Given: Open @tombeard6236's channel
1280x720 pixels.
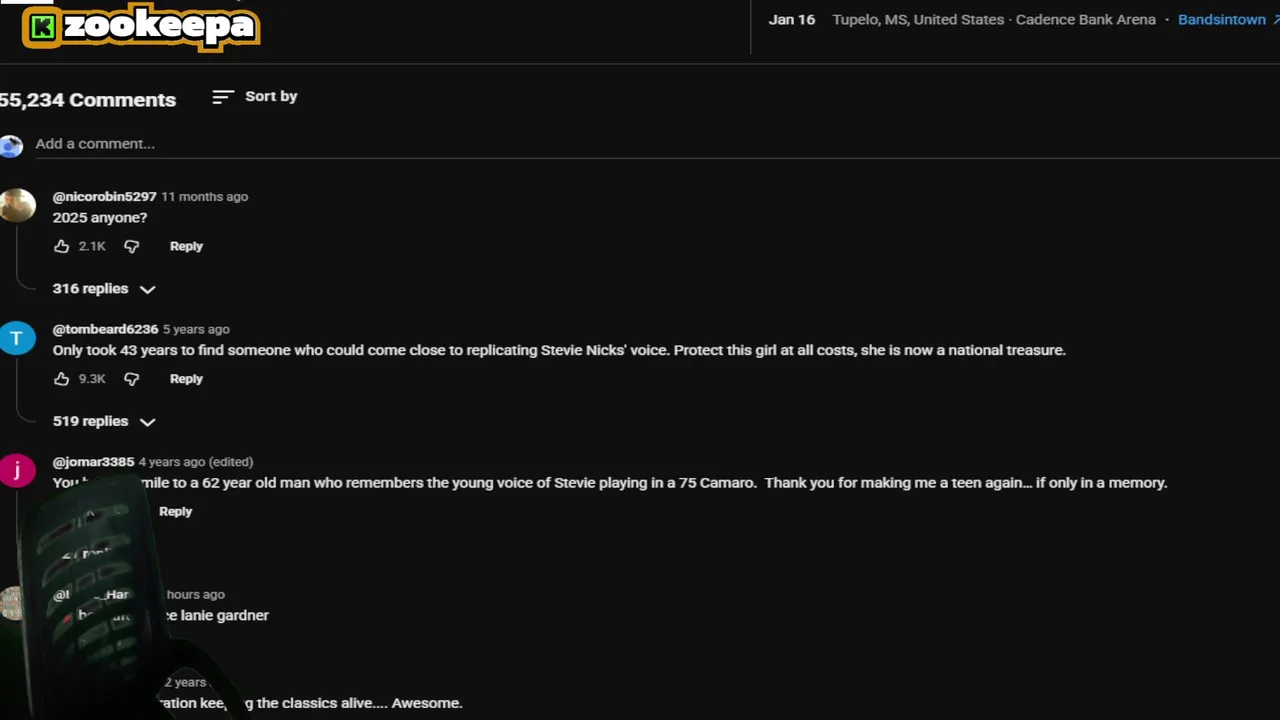Looking at the screenshot, I should 105,329.
